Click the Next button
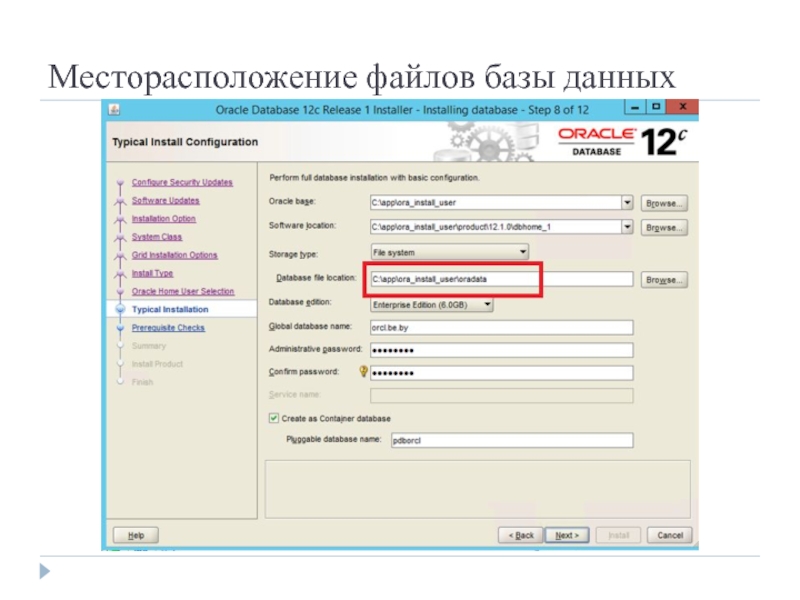Screen dimensions: 800x600 [567, 535]
